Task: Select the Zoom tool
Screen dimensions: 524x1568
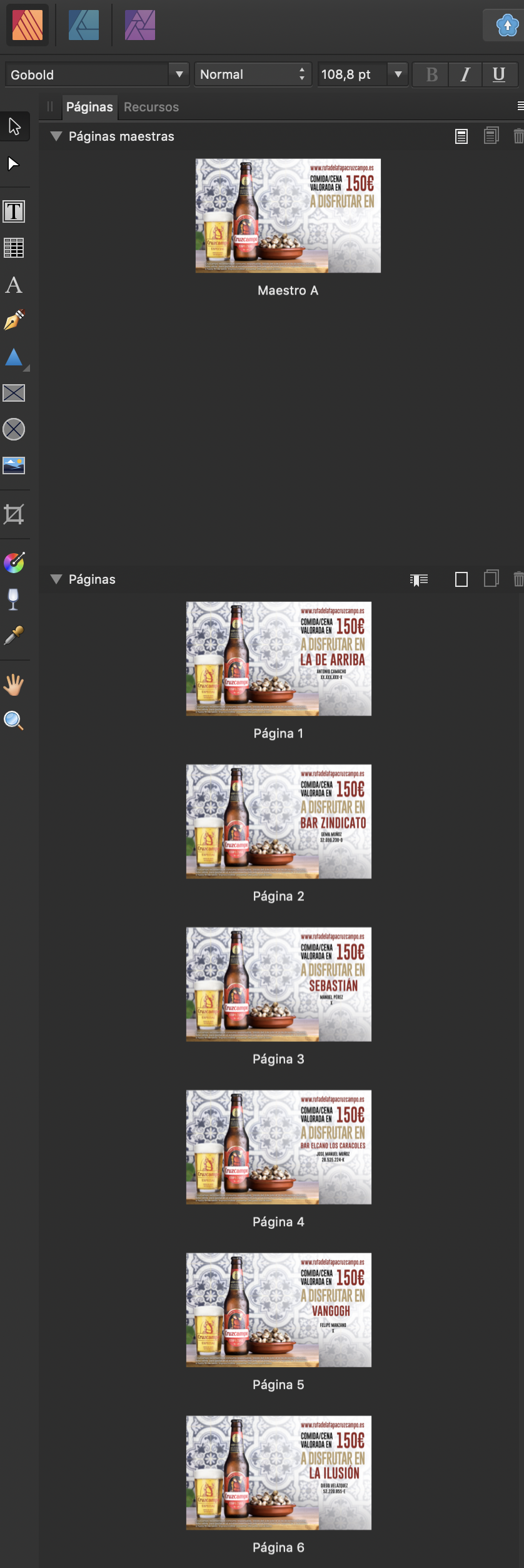Action: tap(14, 721)
